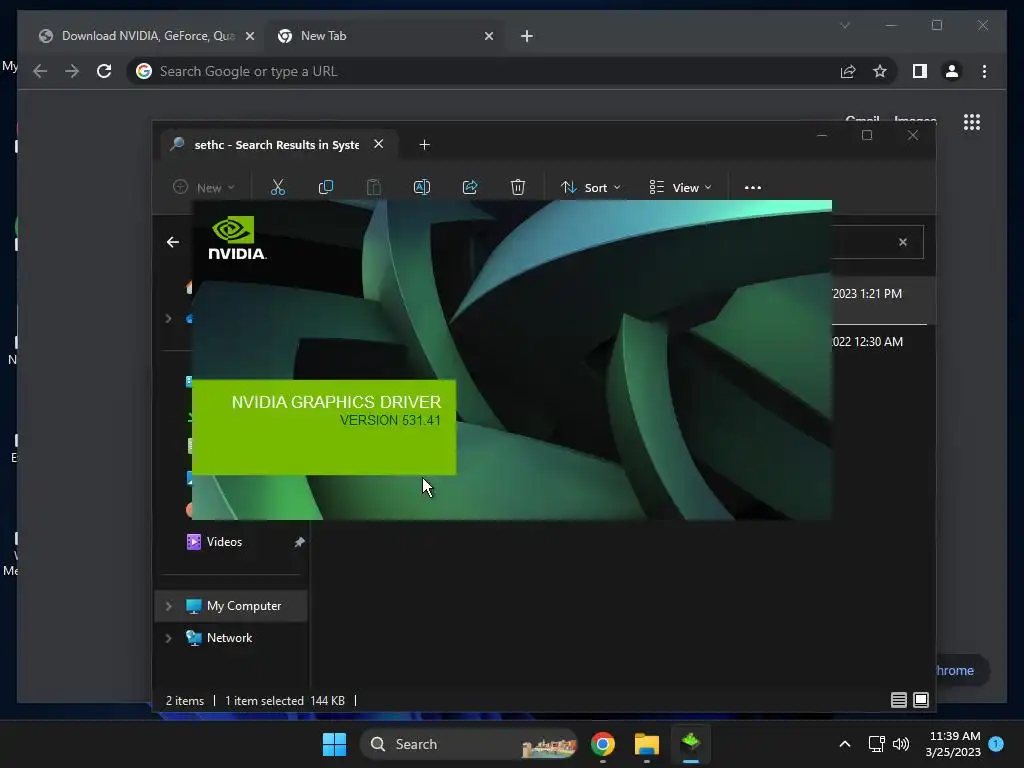Image resolution: width=1024 pixels, height=768 pixels.
Task: Click the taskbar Search box
Action: (469, 744)
